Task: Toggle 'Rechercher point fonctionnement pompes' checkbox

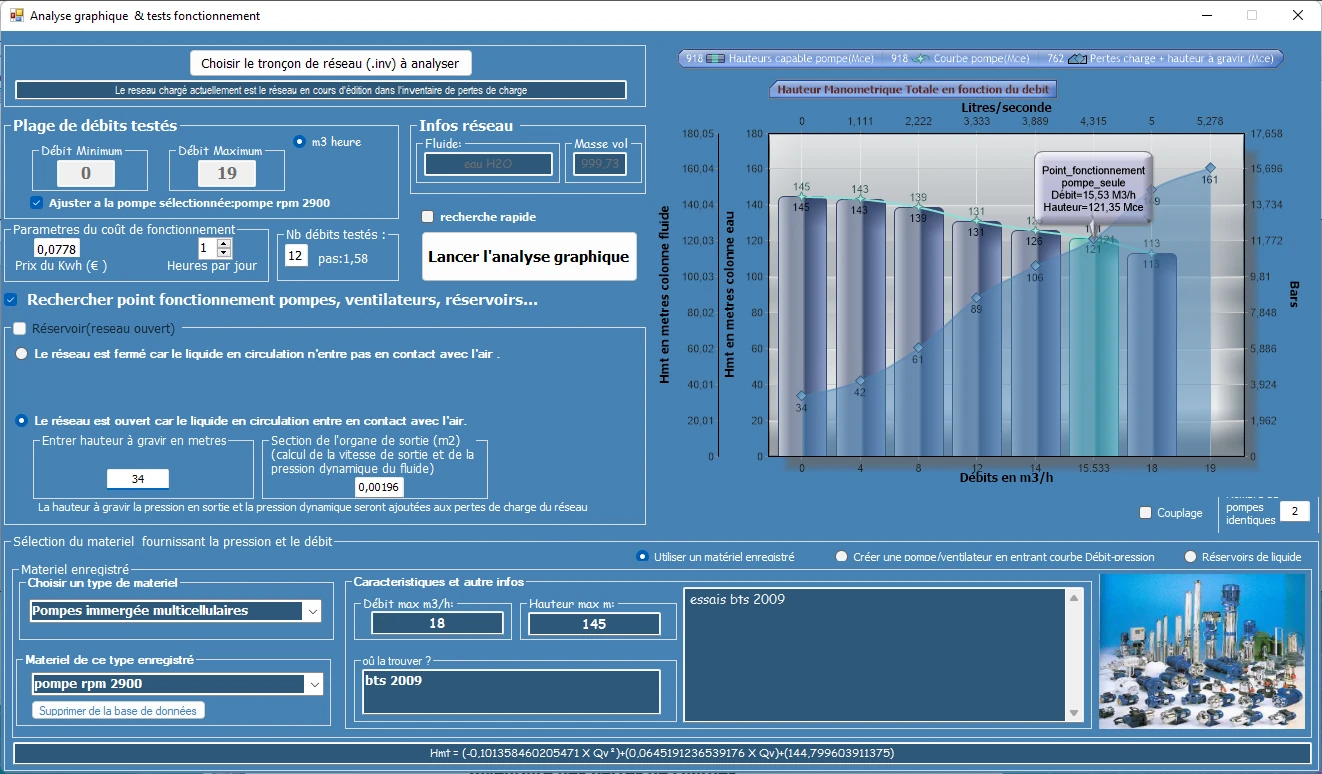Action: [11, 299]
